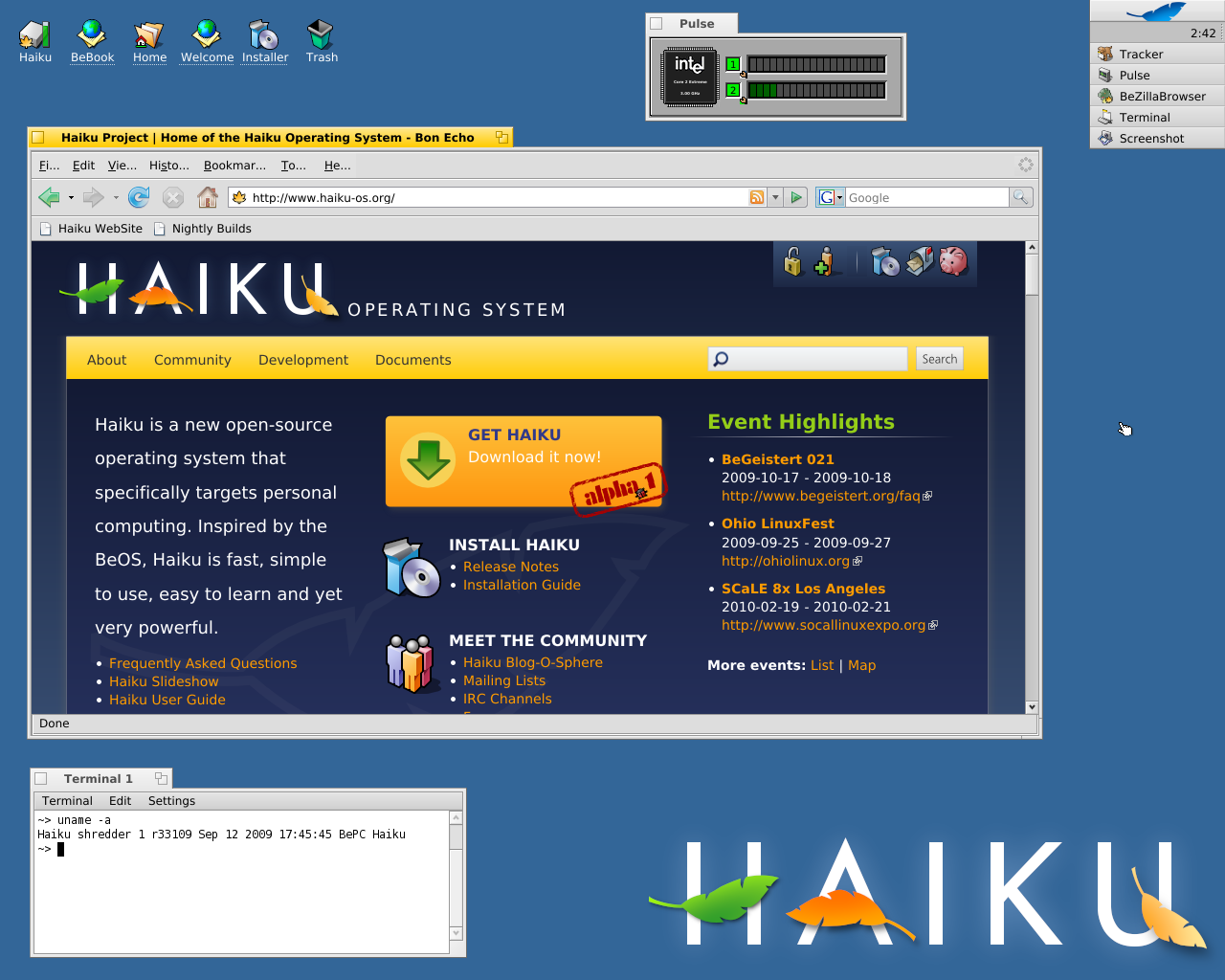Click the green Go arrow button
Viewport: 1225px width, 980px height.
pyautogui.click(x=796, y=197)
